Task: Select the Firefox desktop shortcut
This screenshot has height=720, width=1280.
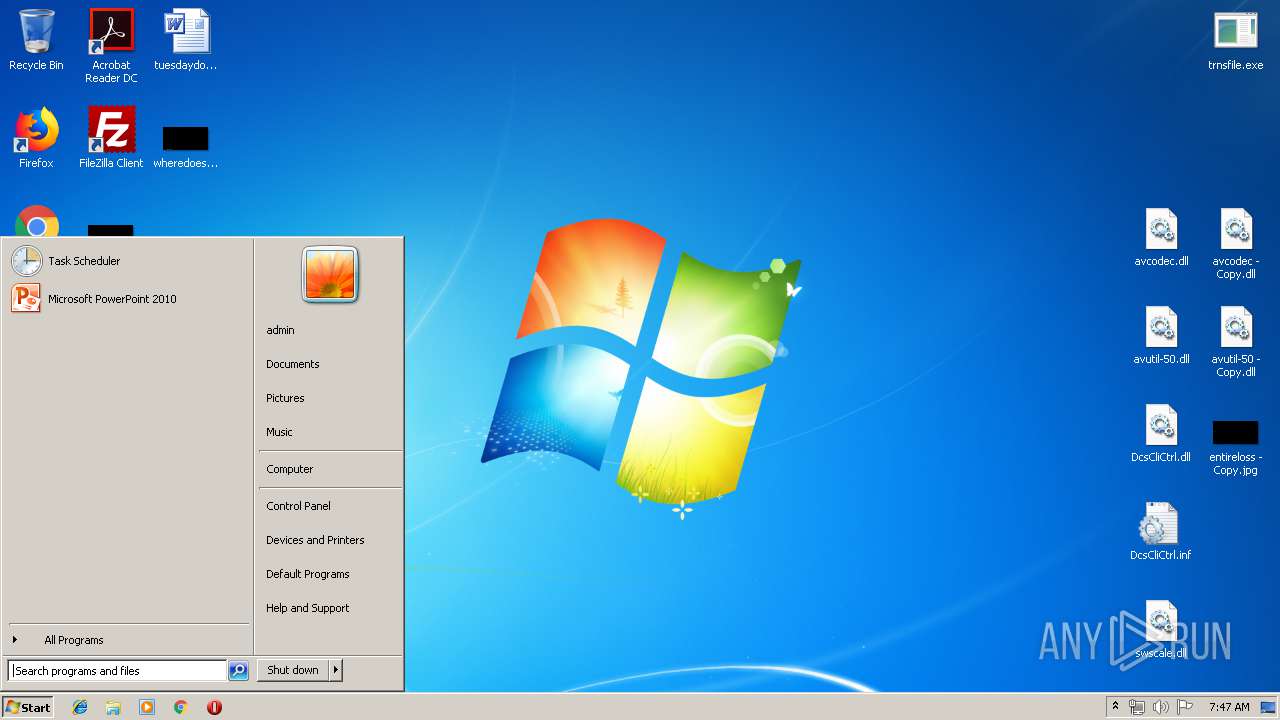Action: tap(36, 138)
